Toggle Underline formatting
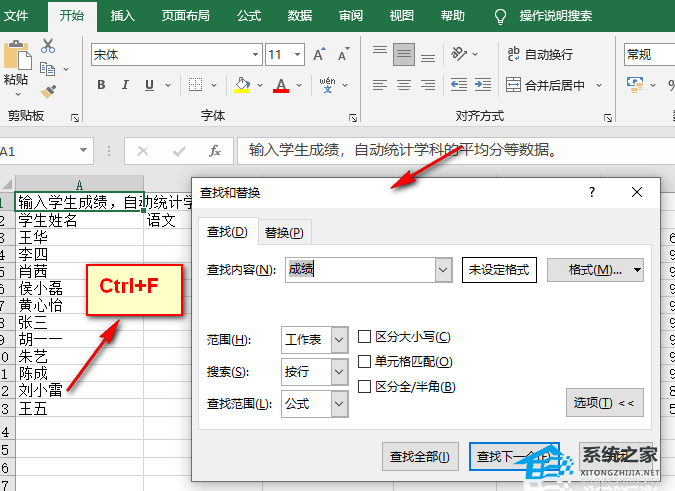 coord(149,85)
